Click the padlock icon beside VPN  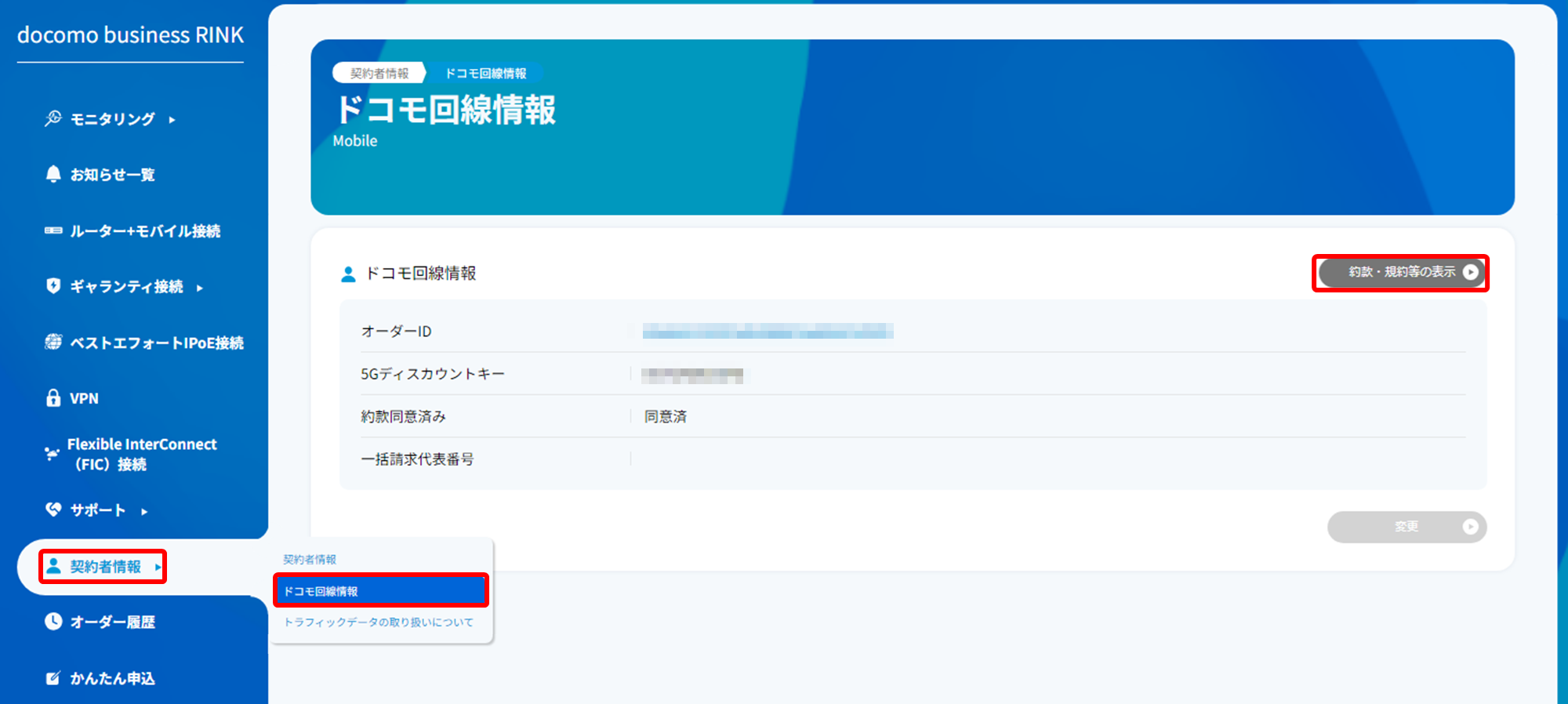tap(53, 397)
